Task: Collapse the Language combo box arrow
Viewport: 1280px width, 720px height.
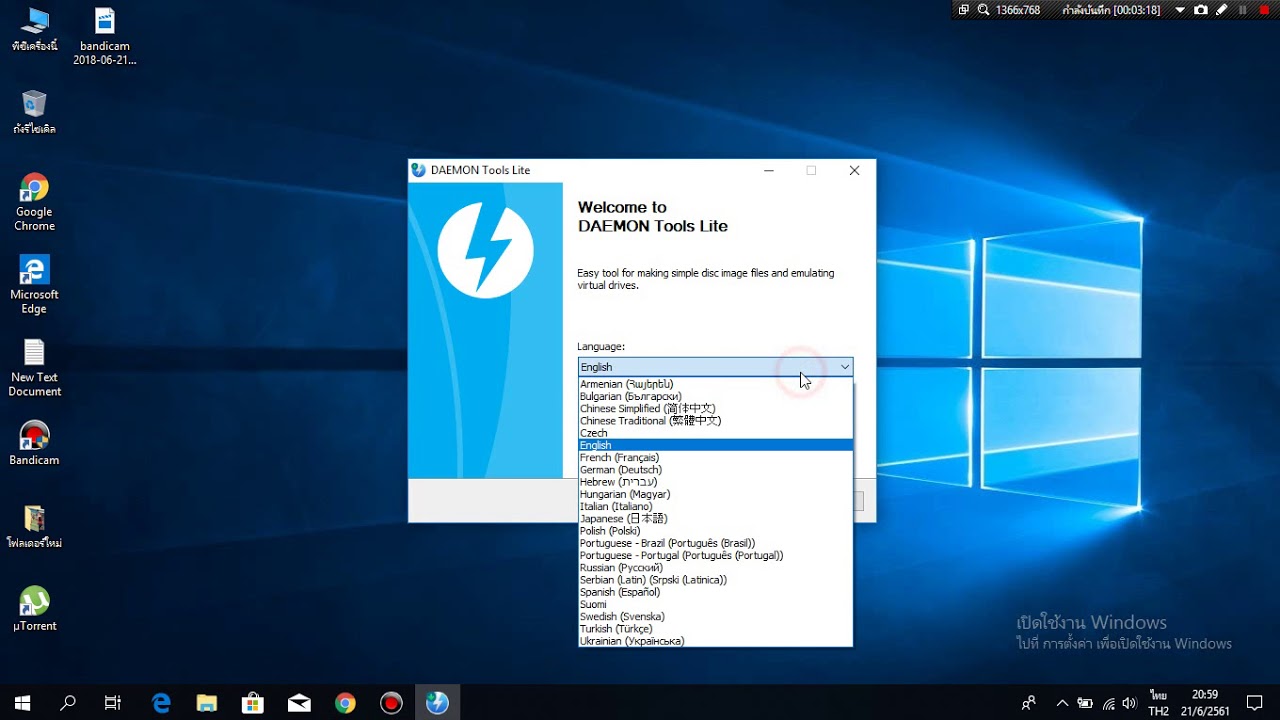Action: click(844, 367)
